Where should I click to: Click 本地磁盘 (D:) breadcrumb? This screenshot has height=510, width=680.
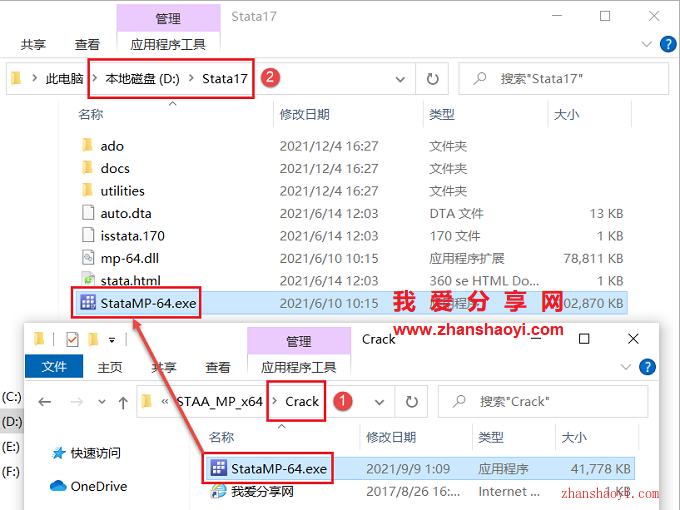142,78
